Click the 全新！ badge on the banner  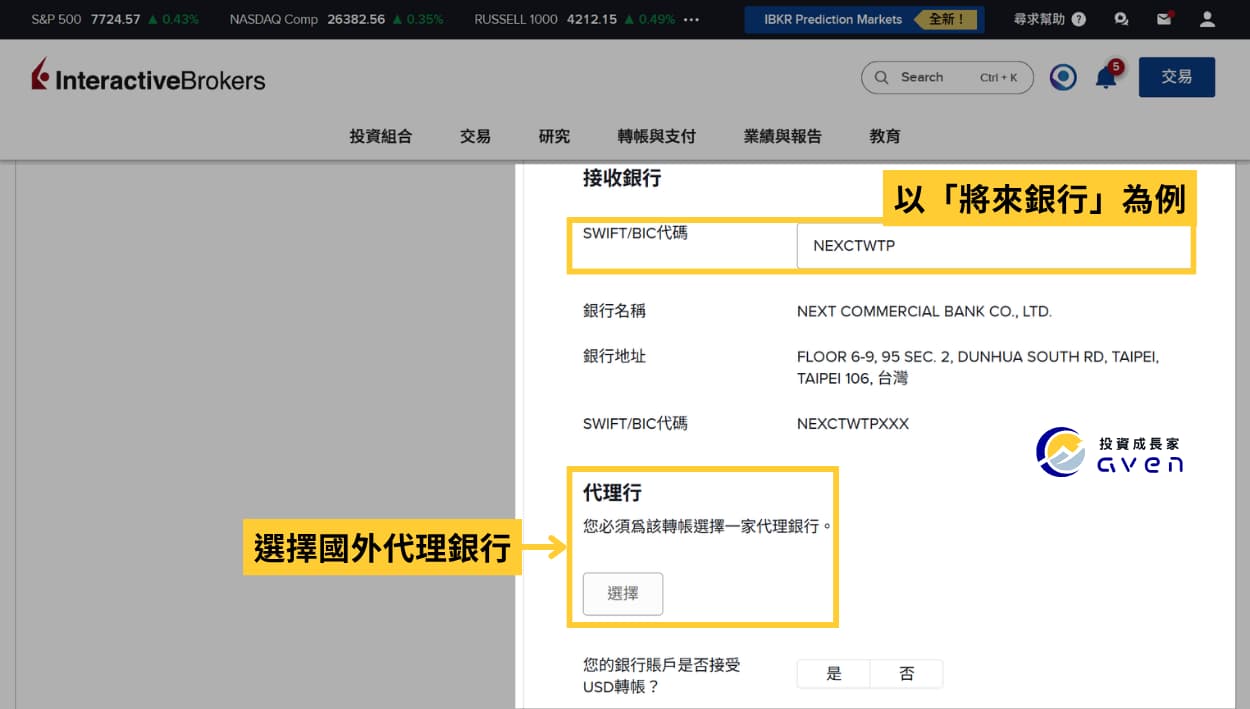pyautogui.click(x=946, y=19)
